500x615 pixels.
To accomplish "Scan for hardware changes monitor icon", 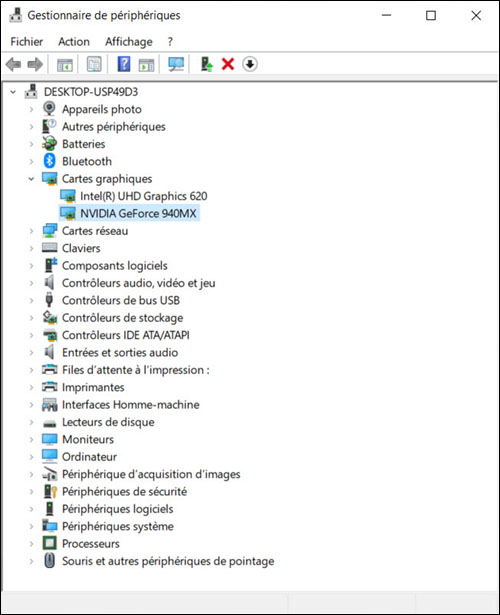I will pos(176,64).
